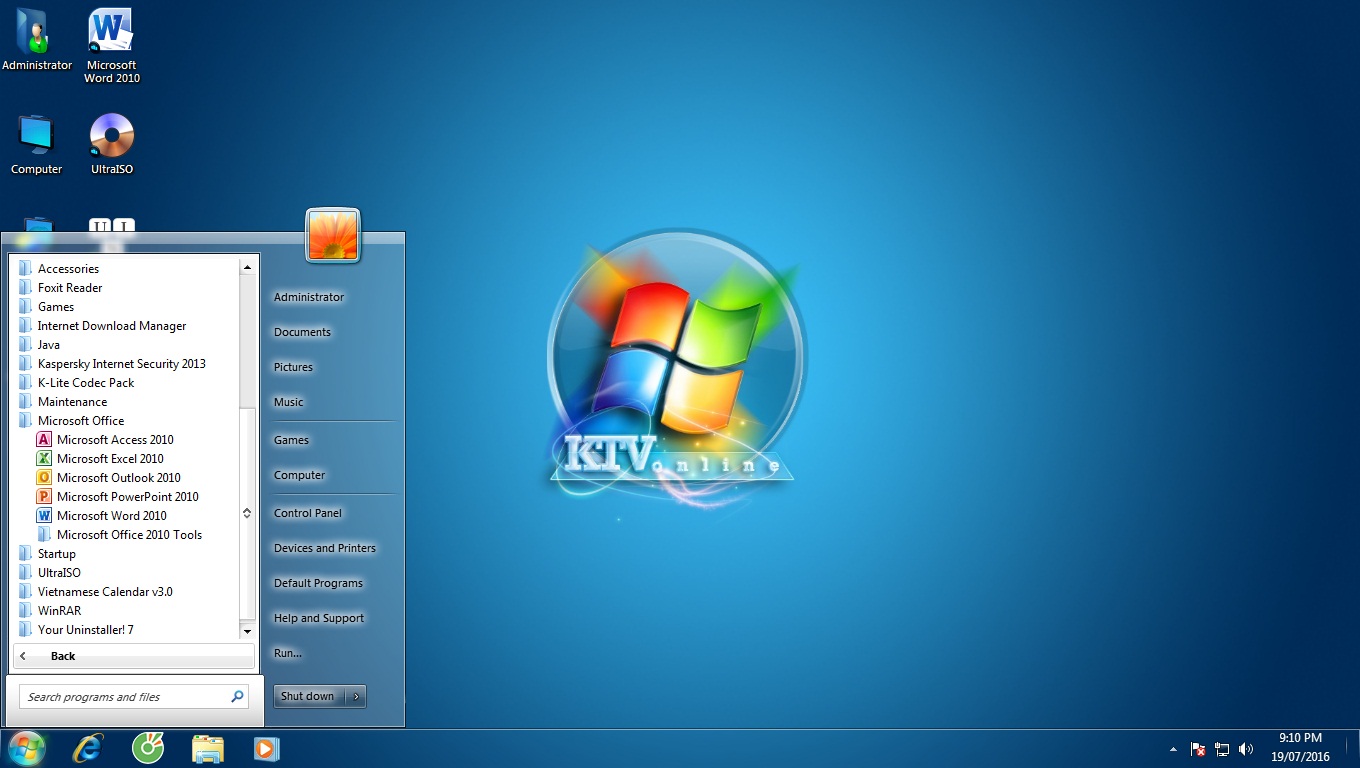Click the programs list scroll-down arrow

pyautogui.click(x=247, y=632)
